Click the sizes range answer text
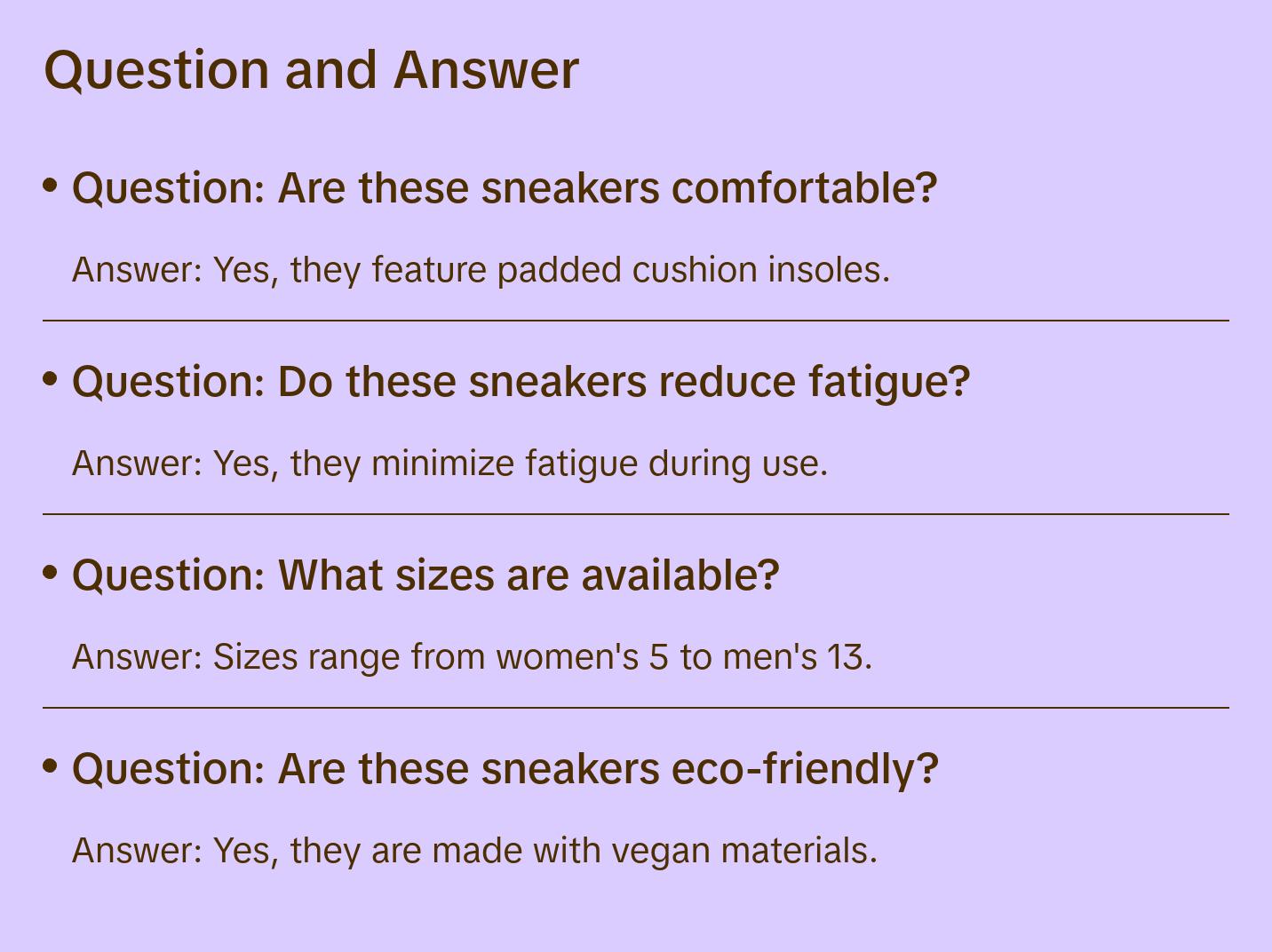 tap(472, 657)
